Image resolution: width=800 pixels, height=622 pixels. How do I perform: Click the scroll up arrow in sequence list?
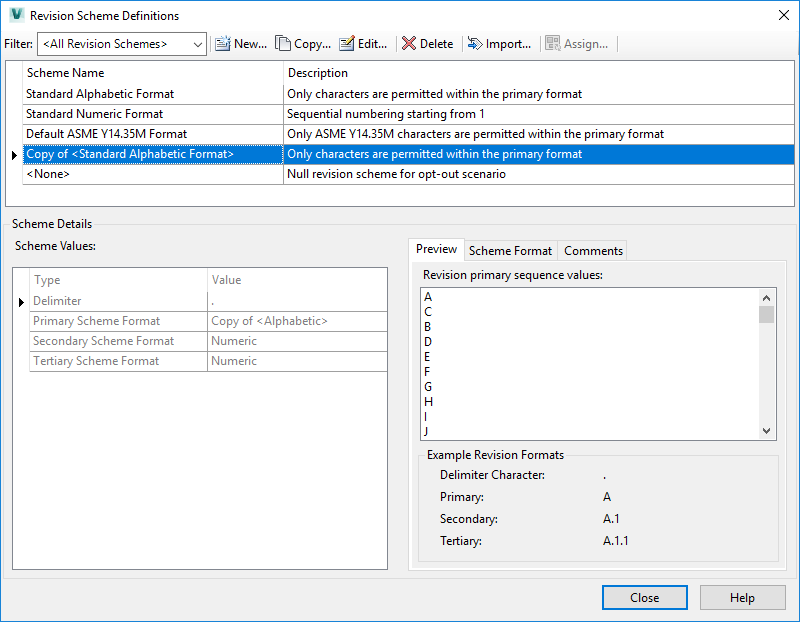coord(766,297)
